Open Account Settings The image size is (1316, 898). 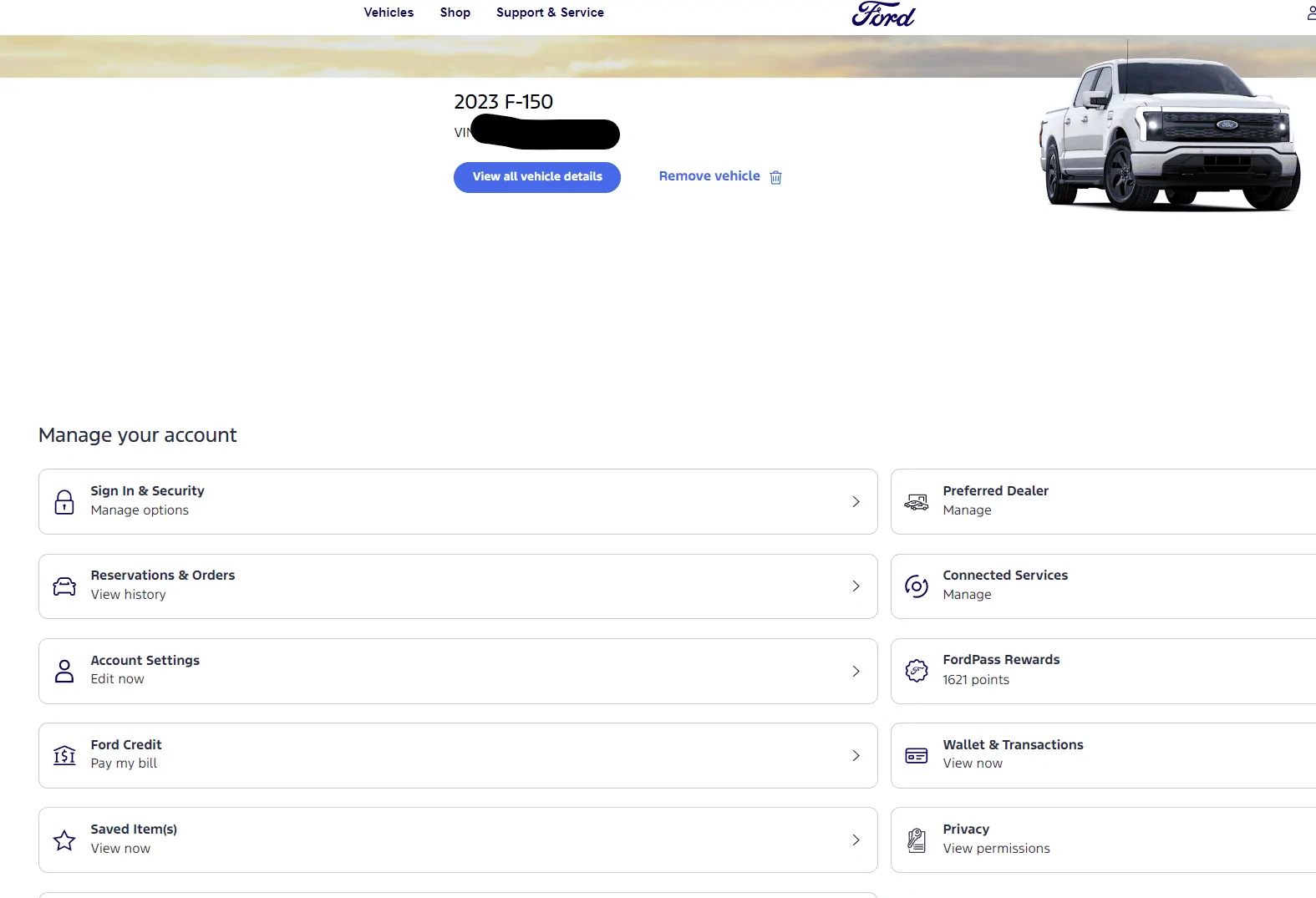click(458, 671)
